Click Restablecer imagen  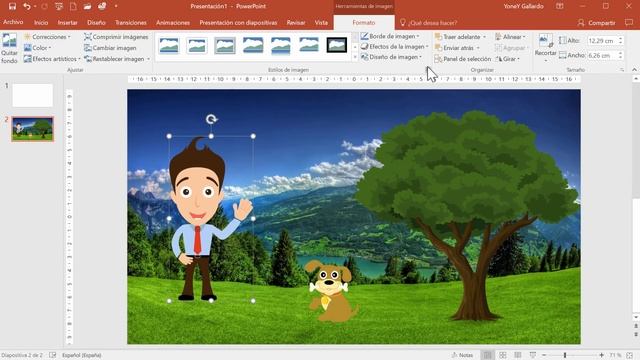tap(114, 59)
